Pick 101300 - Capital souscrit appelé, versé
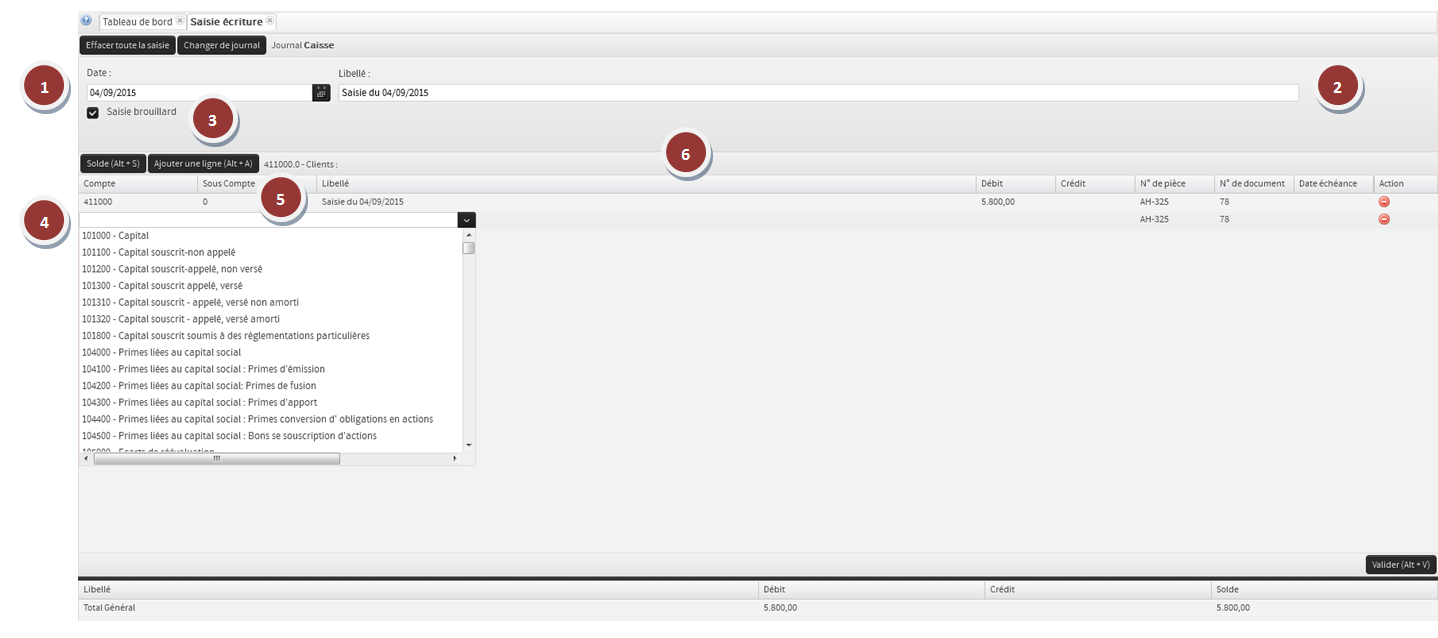 tap(162, 286)
